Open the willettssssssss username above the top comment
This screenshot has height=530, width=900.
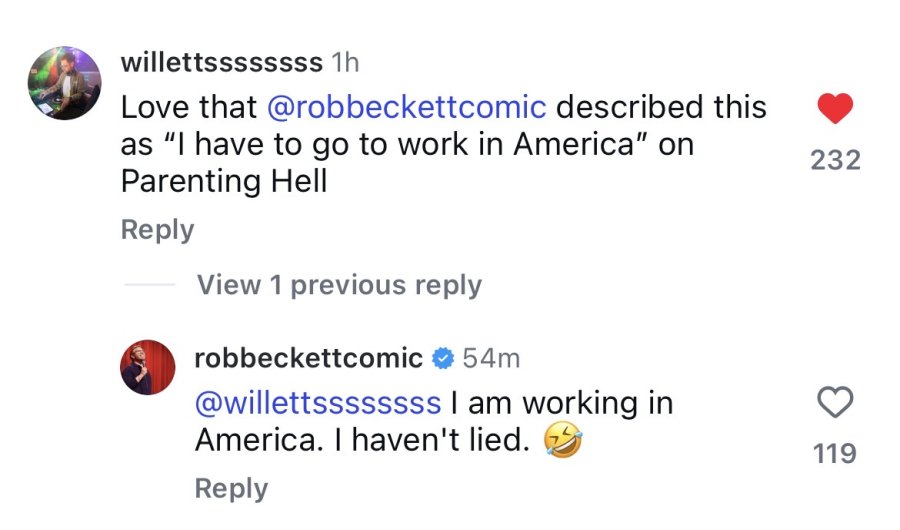coord(222,62)
